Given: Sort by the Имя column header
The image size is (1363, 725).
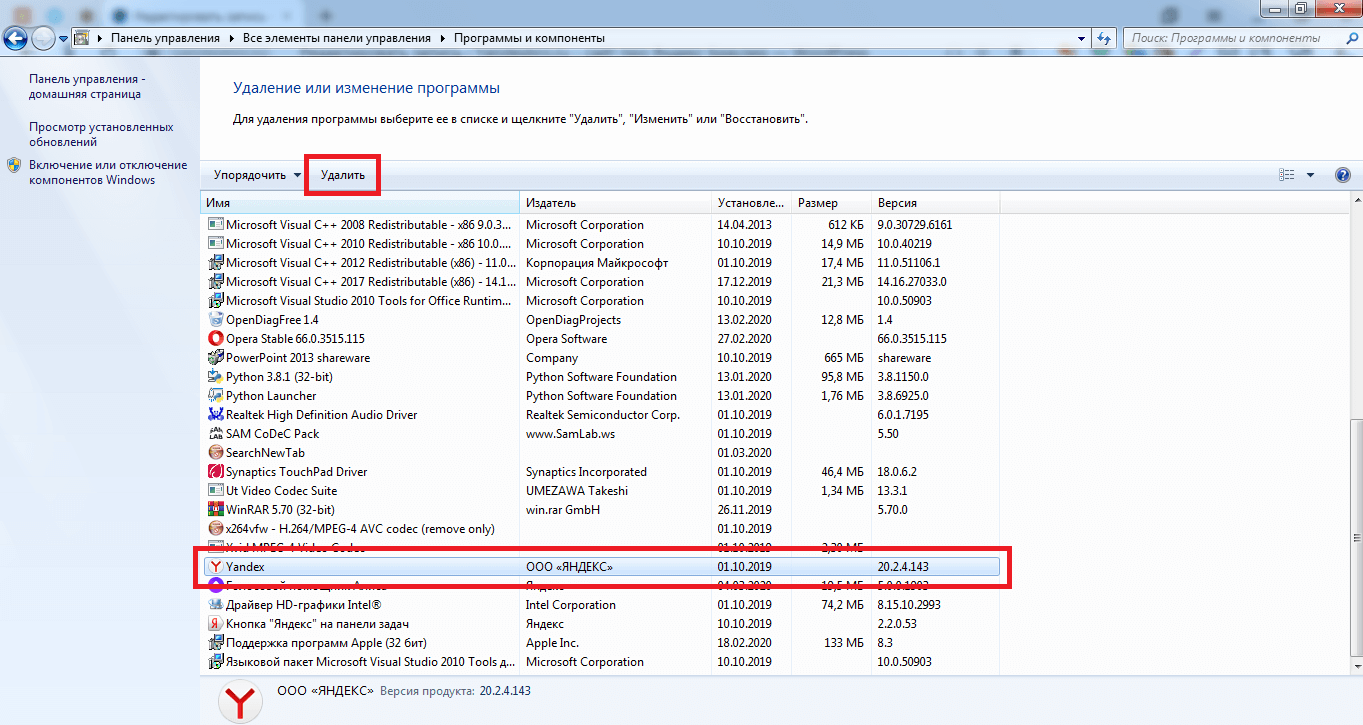Looking at the screenshot, I should coord(360,203).
